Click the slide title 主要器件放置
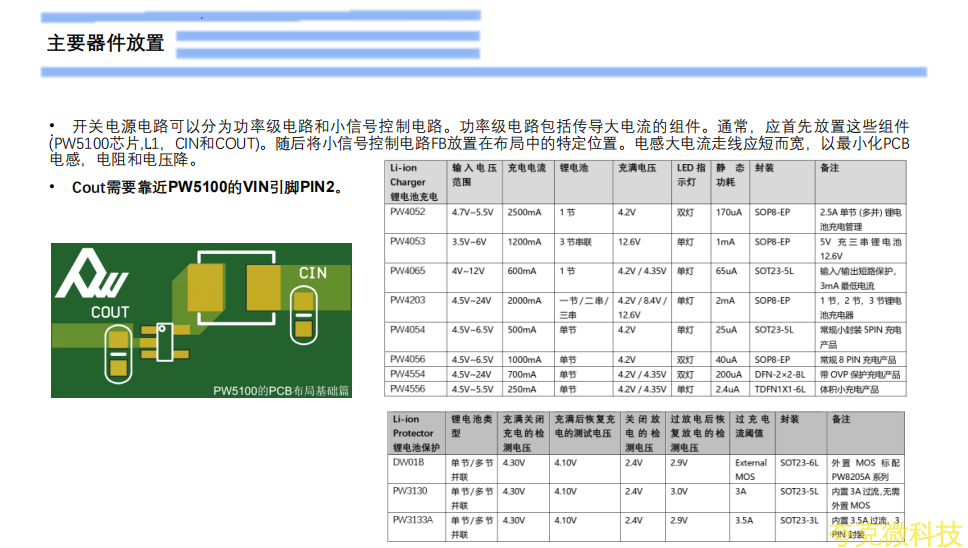Viewport: 968px width, 548px height. [x=105, y=43]
